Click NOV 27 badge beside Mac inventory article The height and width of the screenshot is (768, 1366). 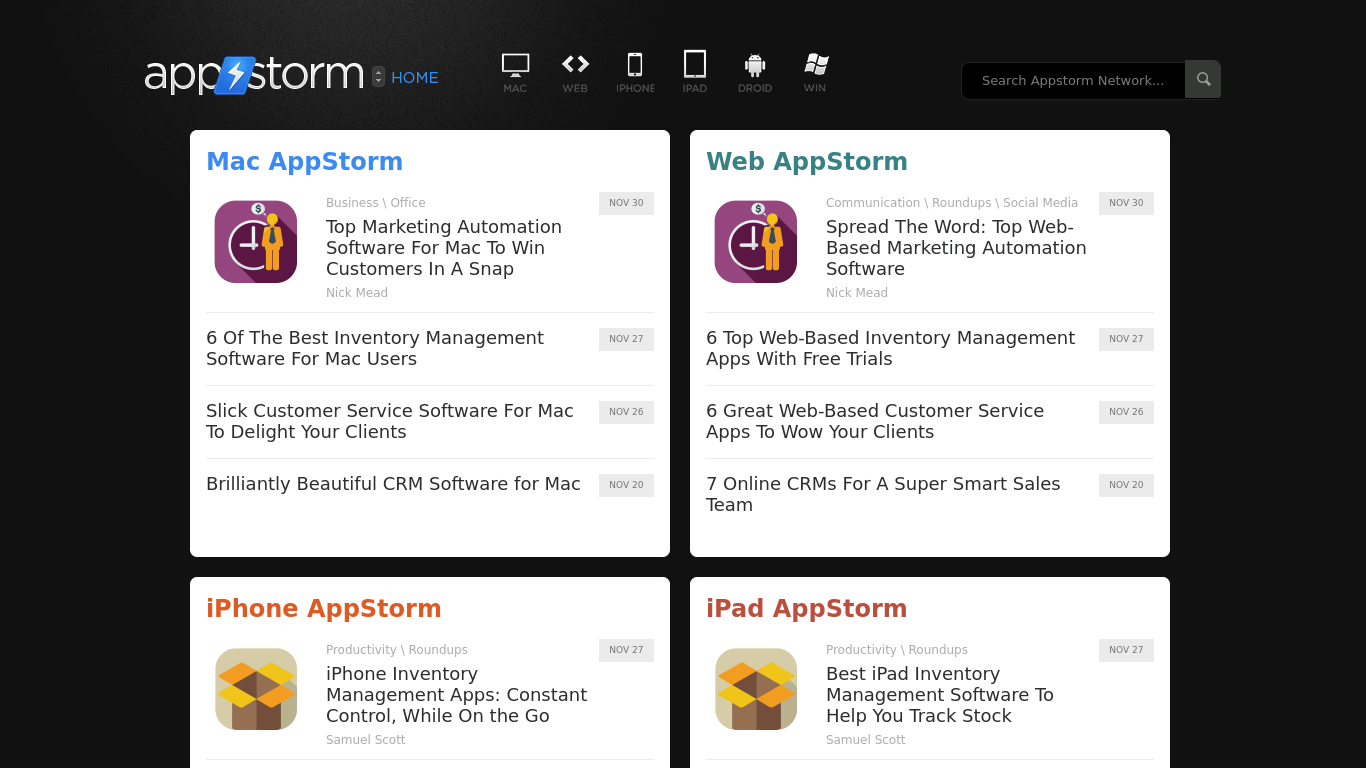(626, 339)
